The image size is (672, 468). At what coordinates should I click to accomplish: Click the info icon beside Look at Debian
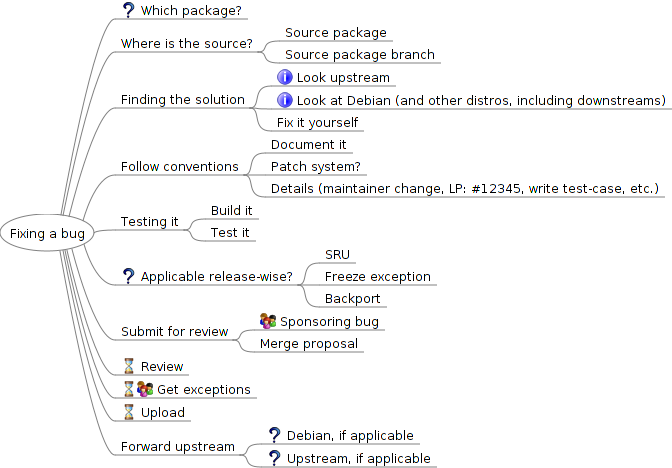(x=285, y=100)
